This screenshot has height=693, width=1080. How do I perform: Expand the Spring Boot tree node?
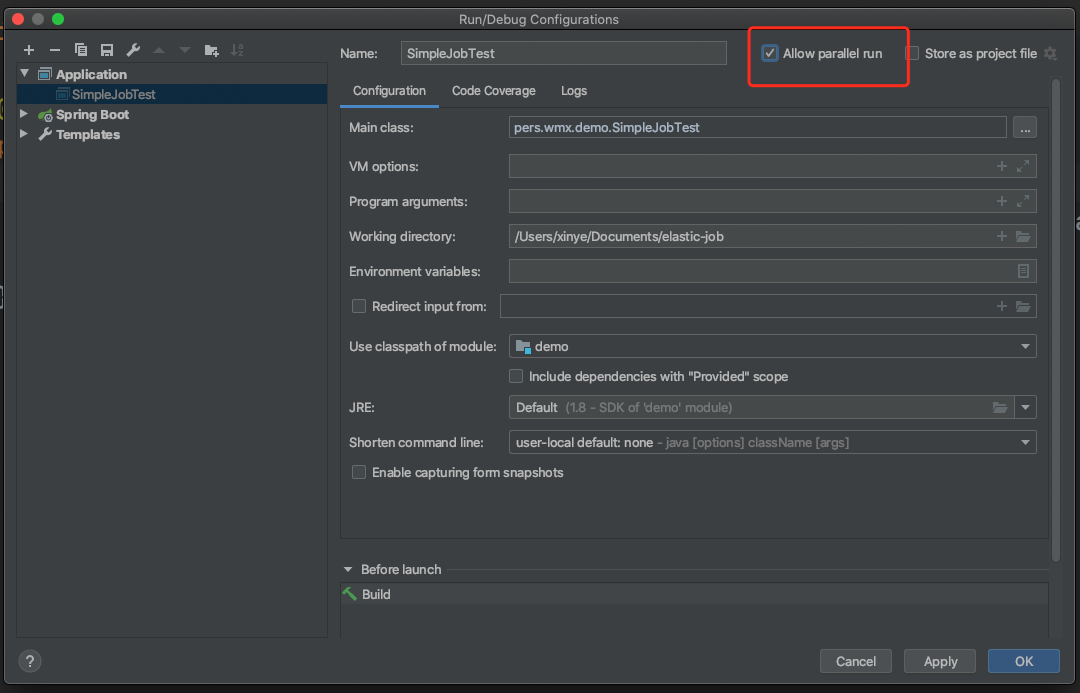point(25,115)
